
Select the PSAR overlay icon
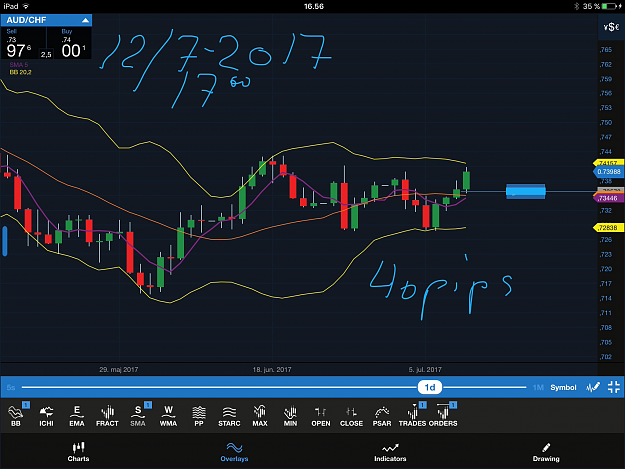[382, 415]
